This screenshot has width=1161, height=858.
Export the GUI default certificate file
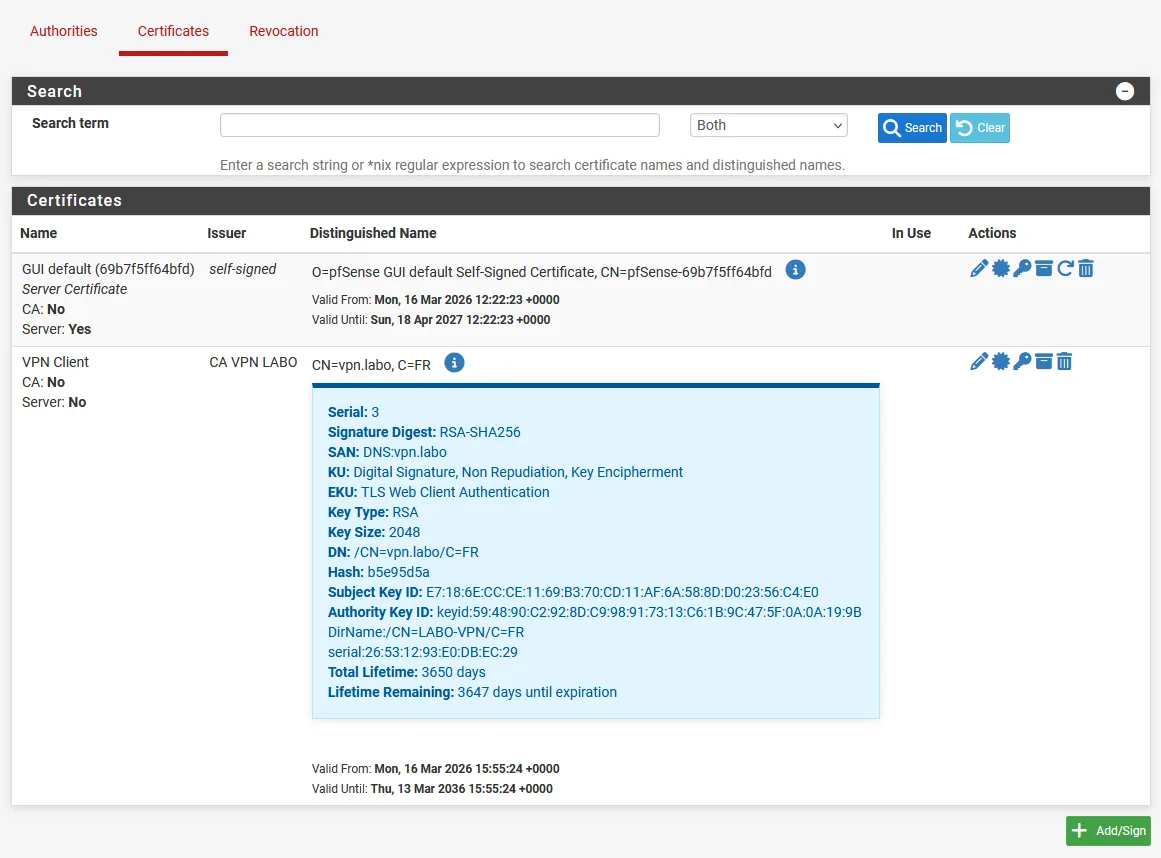1001,268
